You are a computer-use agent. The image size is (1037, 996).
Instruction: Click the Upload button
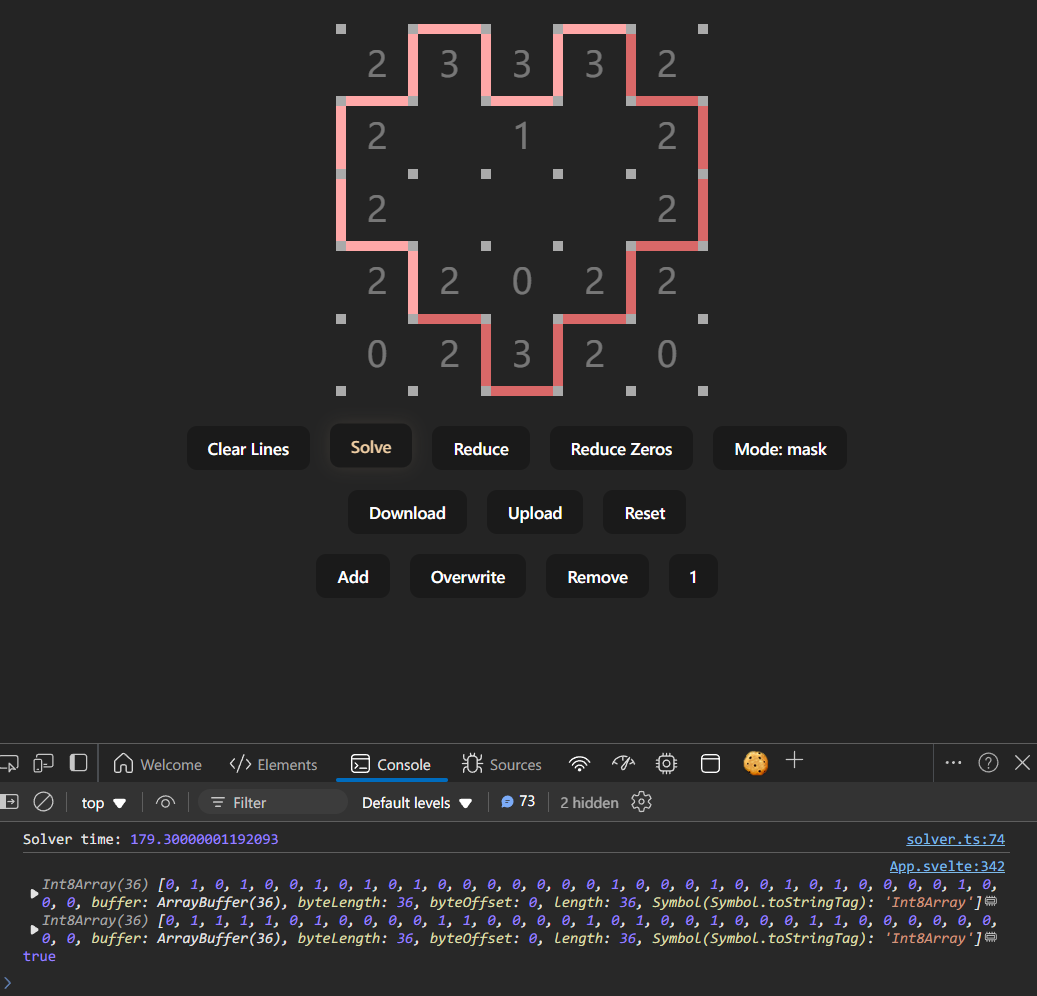[534, 513]
